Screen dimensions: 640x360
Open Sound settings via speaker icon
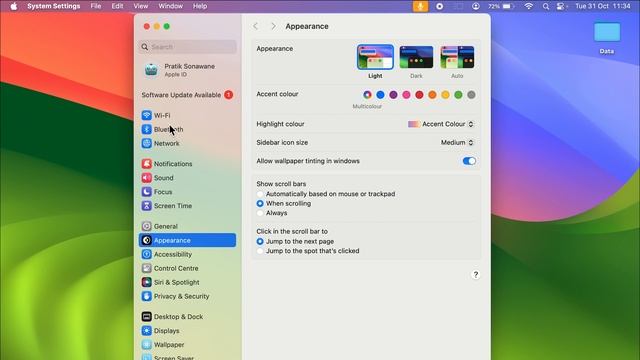pos(147,178)
